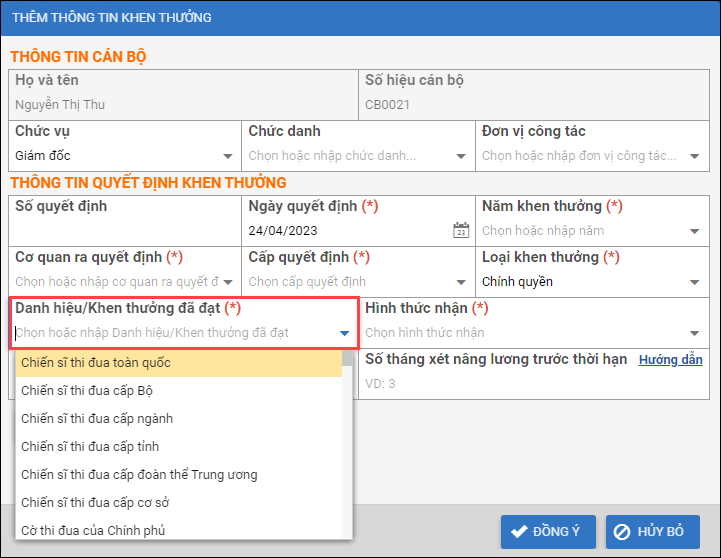The height and width of the screenshot is (558, 721).
Task: Open the Chức danh dropdown arrow
Action: coord(461,156)
